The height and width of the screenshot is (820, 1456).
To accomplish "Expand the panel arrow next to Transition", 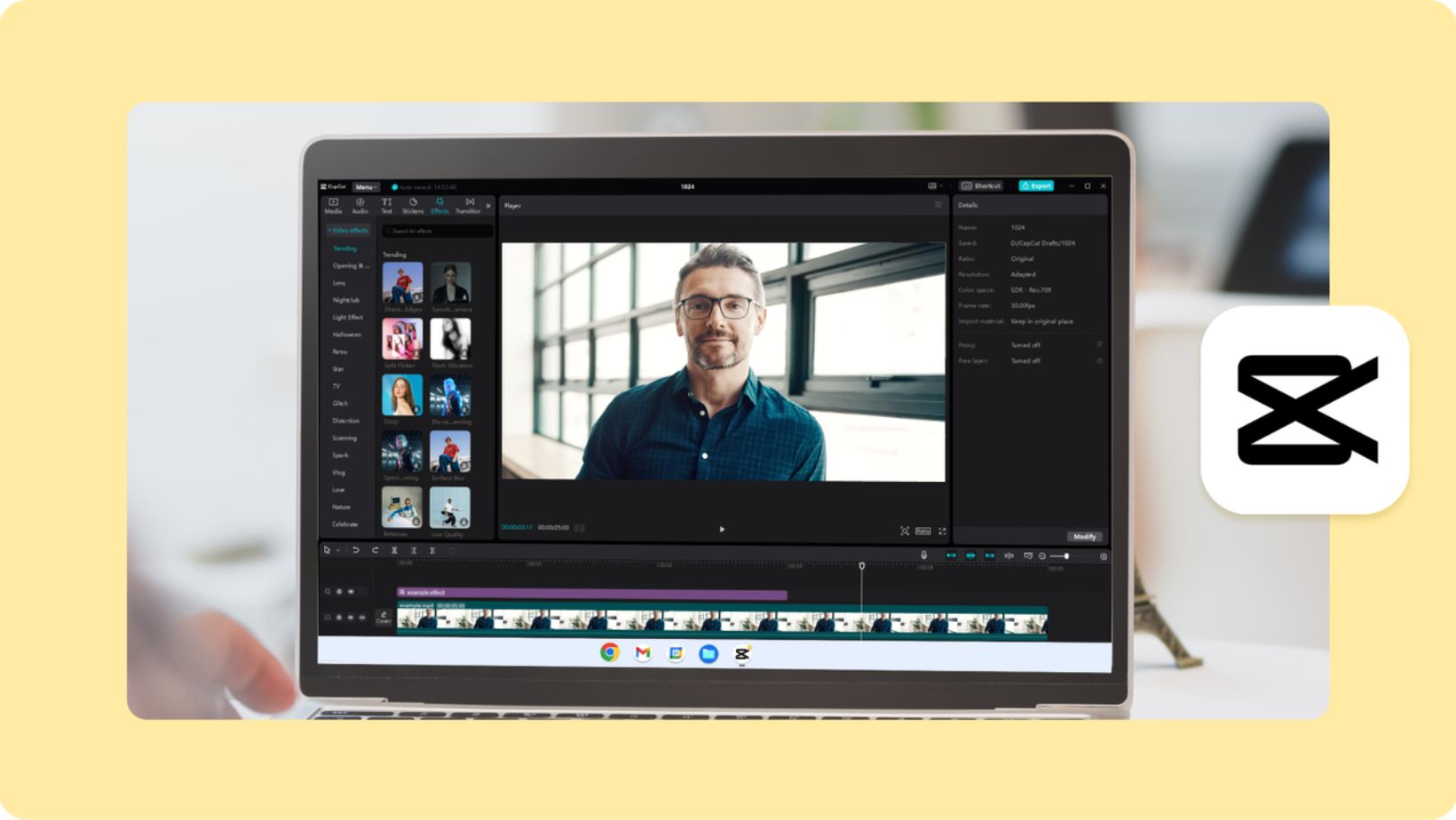I will click(488, 204).
